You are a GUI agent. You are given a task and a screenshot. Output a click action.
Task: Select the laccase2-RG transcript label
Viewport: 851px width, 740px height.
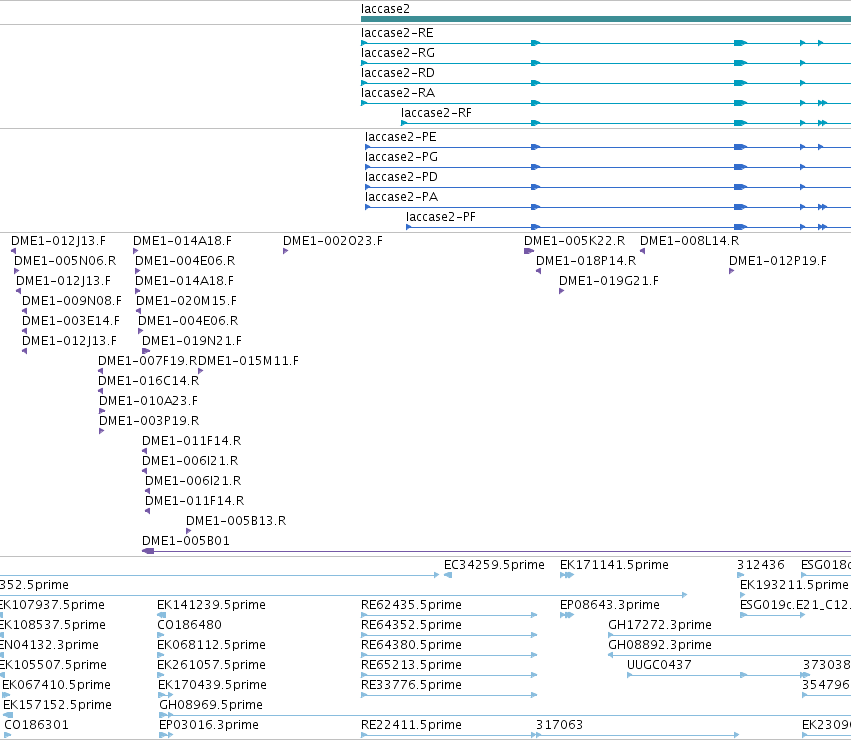(x=398, y=53)
